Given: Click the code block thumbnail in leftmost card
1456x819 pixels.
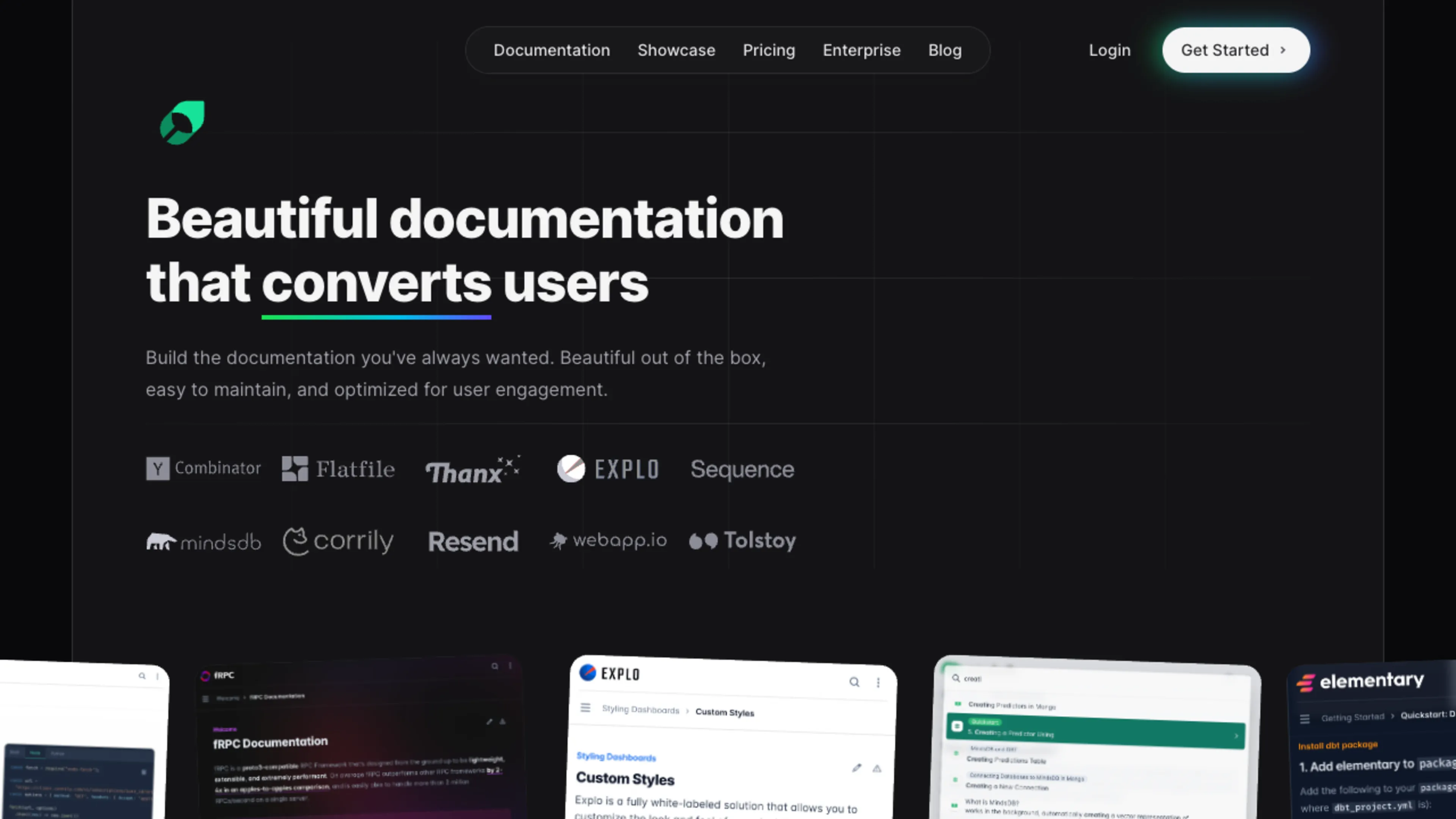Looking at the screenshot, I should 78,782.
